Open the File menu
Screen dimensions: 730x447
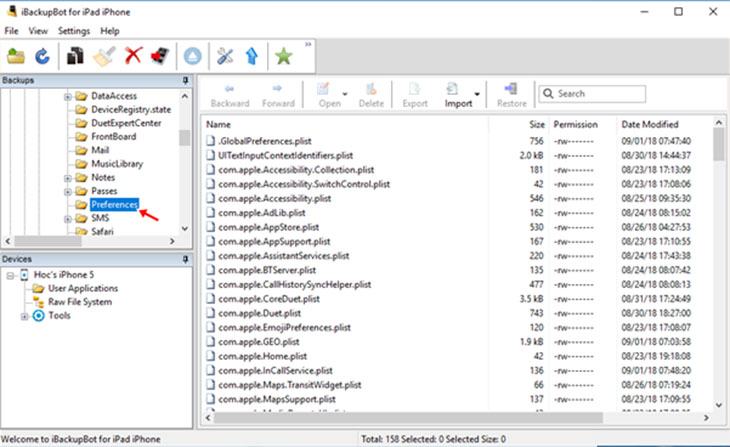[11, 31]
